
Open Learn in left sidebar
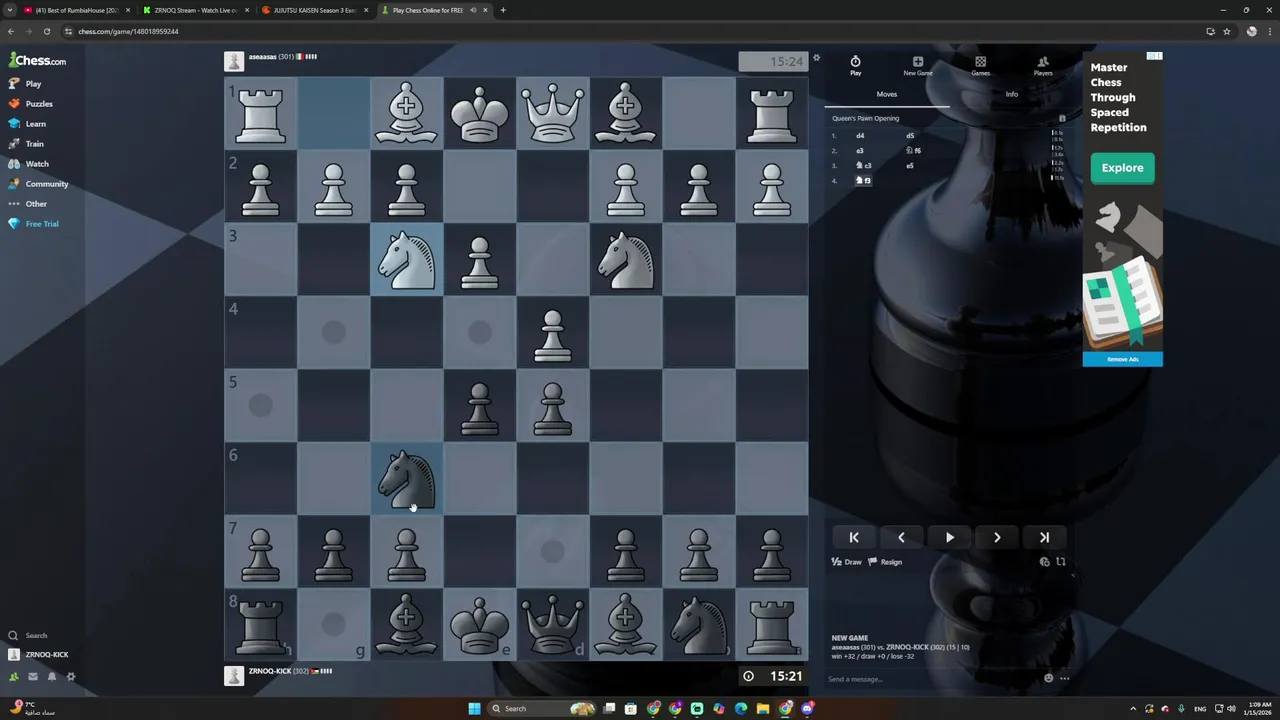pyautogui.click(x=35, y=124)
